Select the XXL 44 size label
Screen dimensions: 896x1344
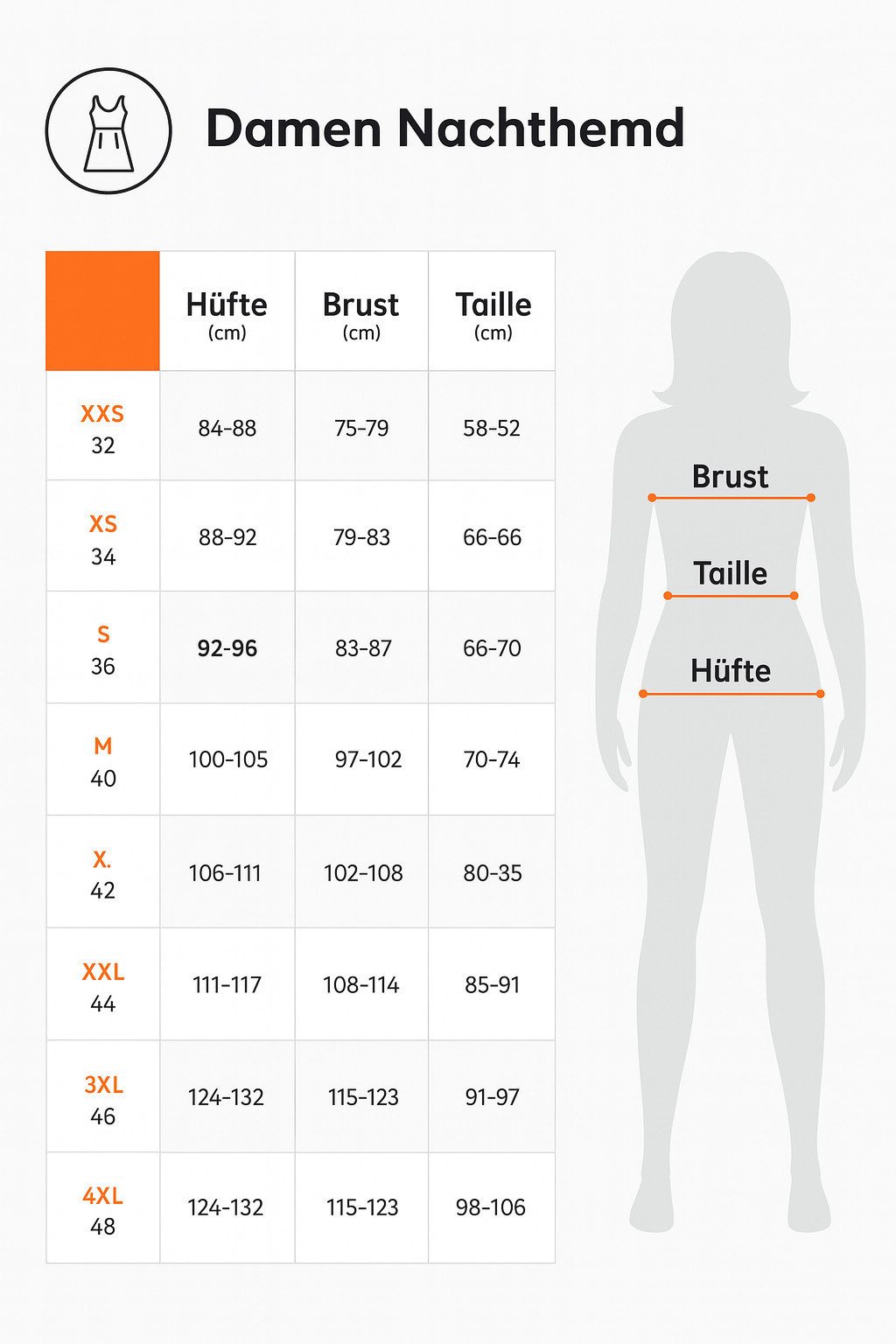[102, 986]
